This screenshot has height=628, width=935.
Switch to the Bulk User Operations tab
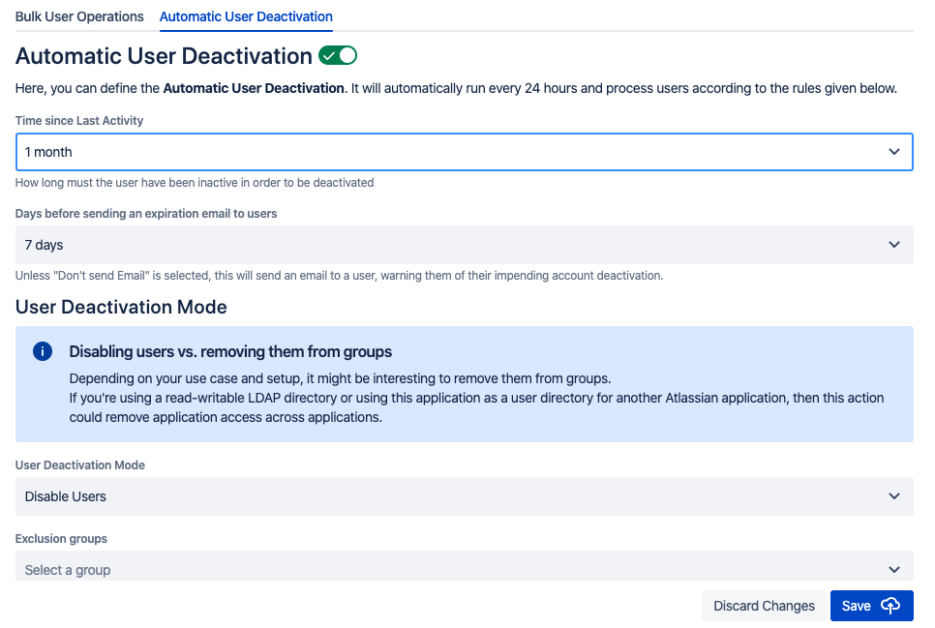click(x=79, y=17)
